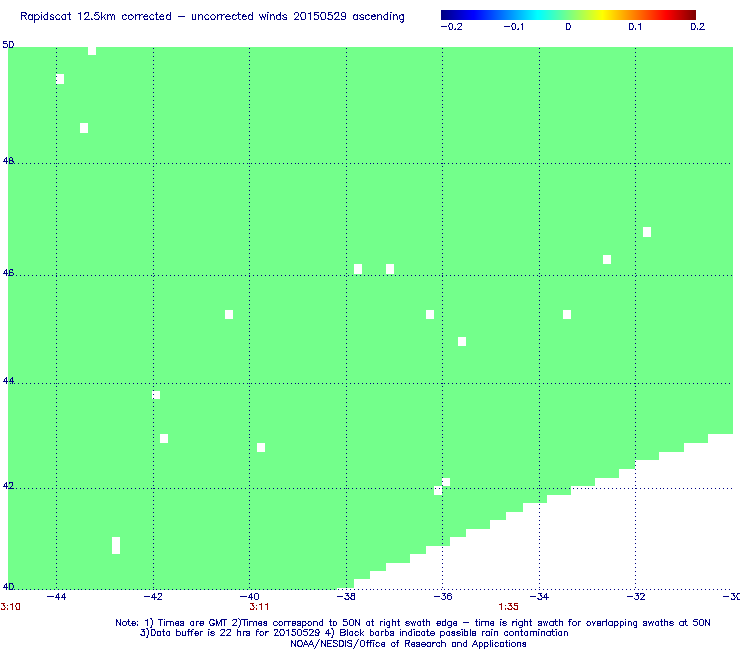
Task: Click the 1:35 swath time label
Action: point(508,607)
